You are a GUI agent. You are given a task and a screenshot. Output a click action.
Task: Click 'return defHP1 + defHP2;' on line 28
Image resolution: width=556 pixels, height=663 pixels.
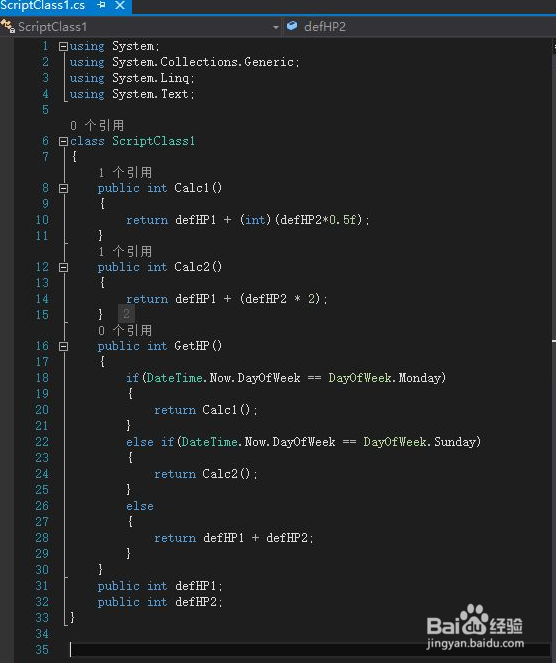point(234,538)
